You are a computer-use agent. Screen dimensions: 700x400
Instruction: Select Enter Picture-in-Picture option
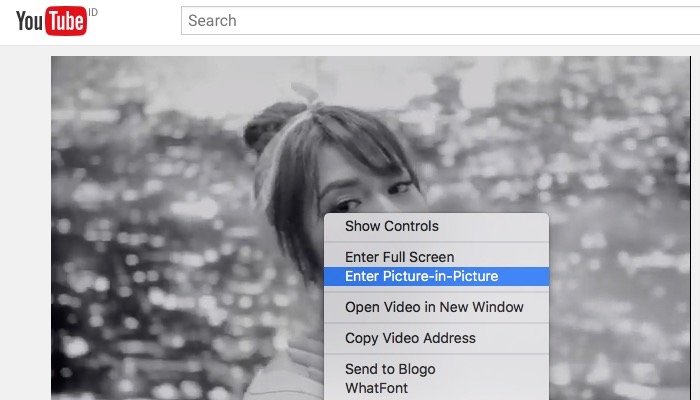tap(436, 276)
